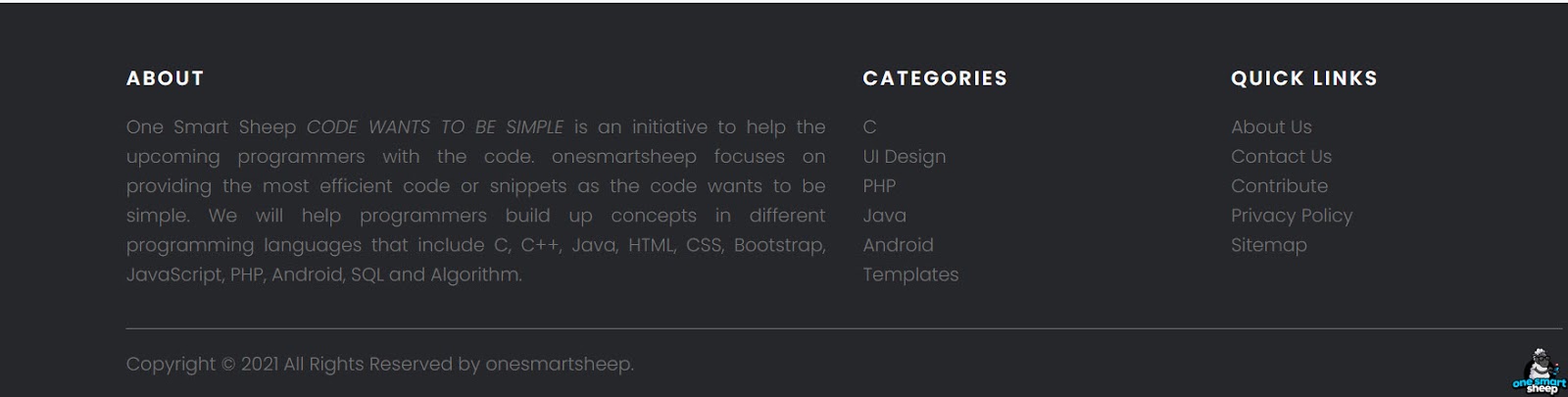Click the italic CODE WANTS TO BE SIMPLE text
Screen dimensions: 1568x397
435,126
